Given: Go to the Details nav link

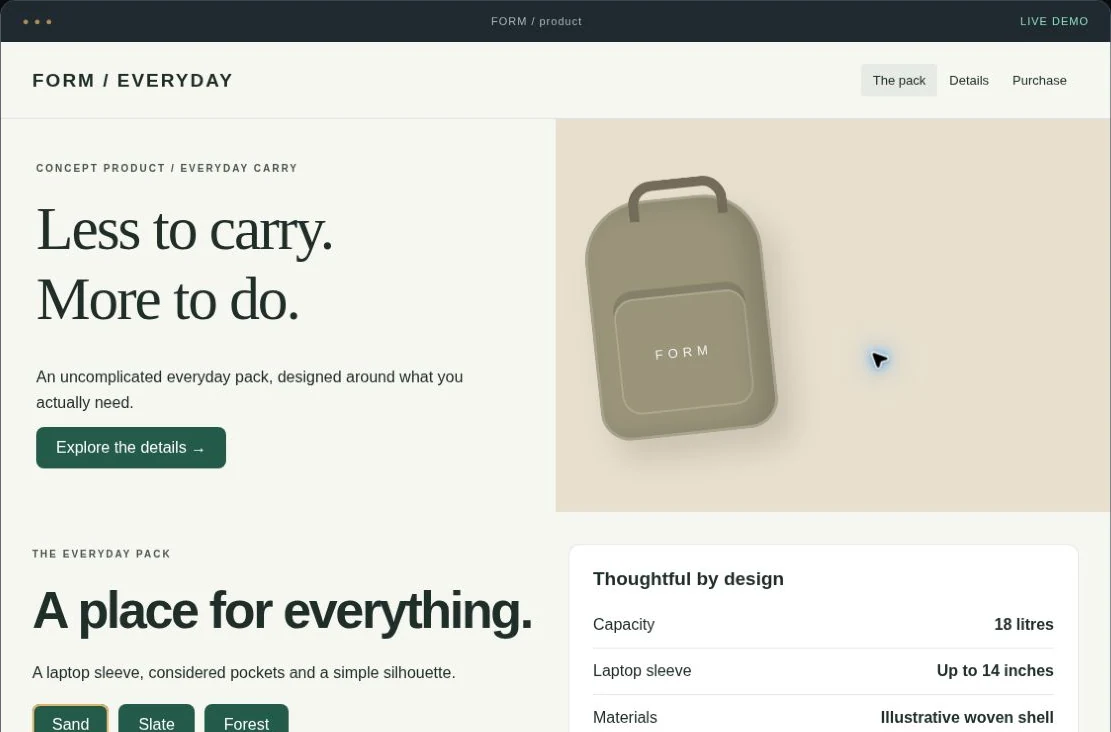Looking at the screenshot, I should click(x=969, y=80).
